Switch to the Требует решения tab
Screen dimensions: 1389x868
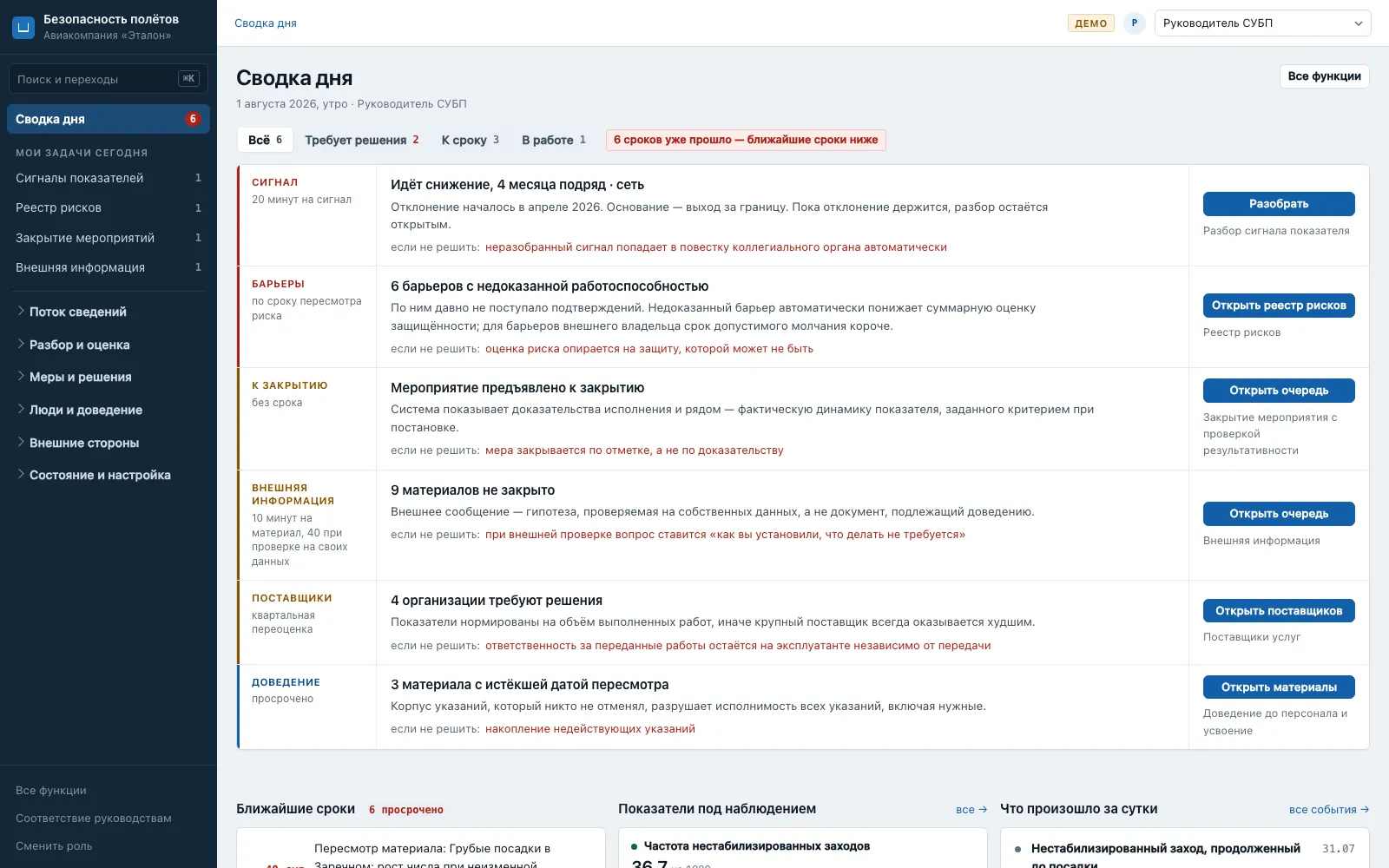(362, 140)
